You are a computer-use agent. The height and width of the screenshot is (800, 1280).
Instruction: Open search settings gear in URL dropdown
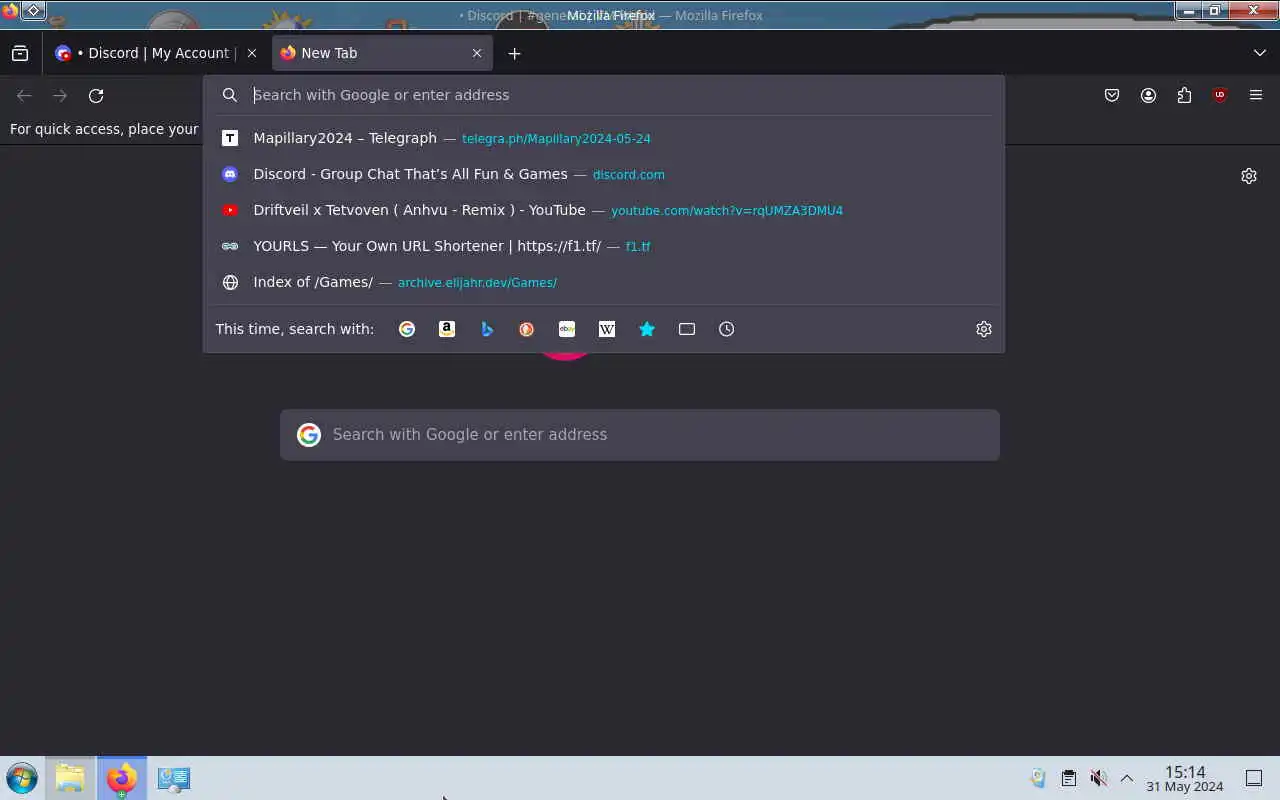(x=984, y=329)
